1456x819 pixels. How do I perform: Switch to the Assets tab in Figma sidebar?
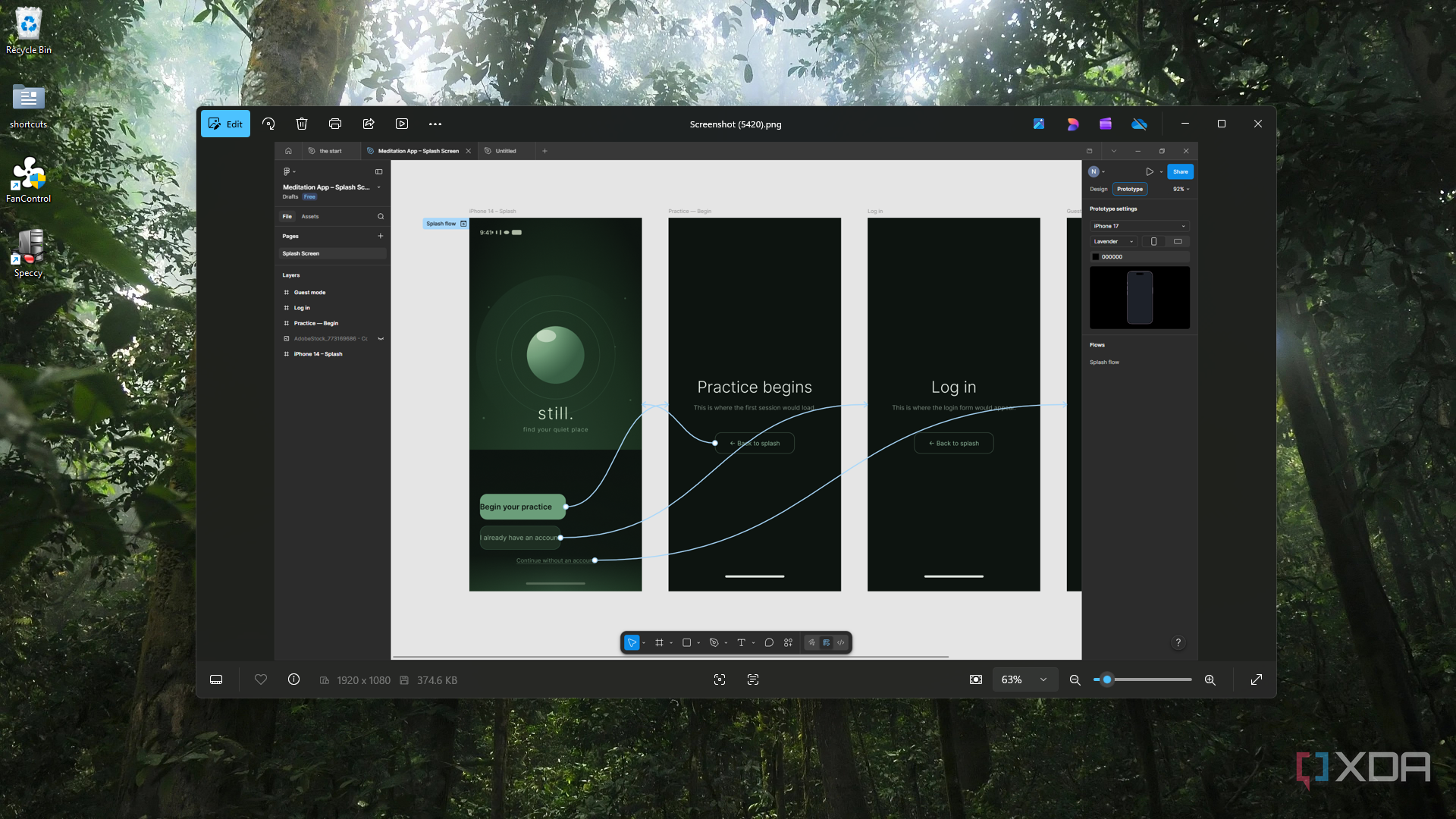(310, 216)
